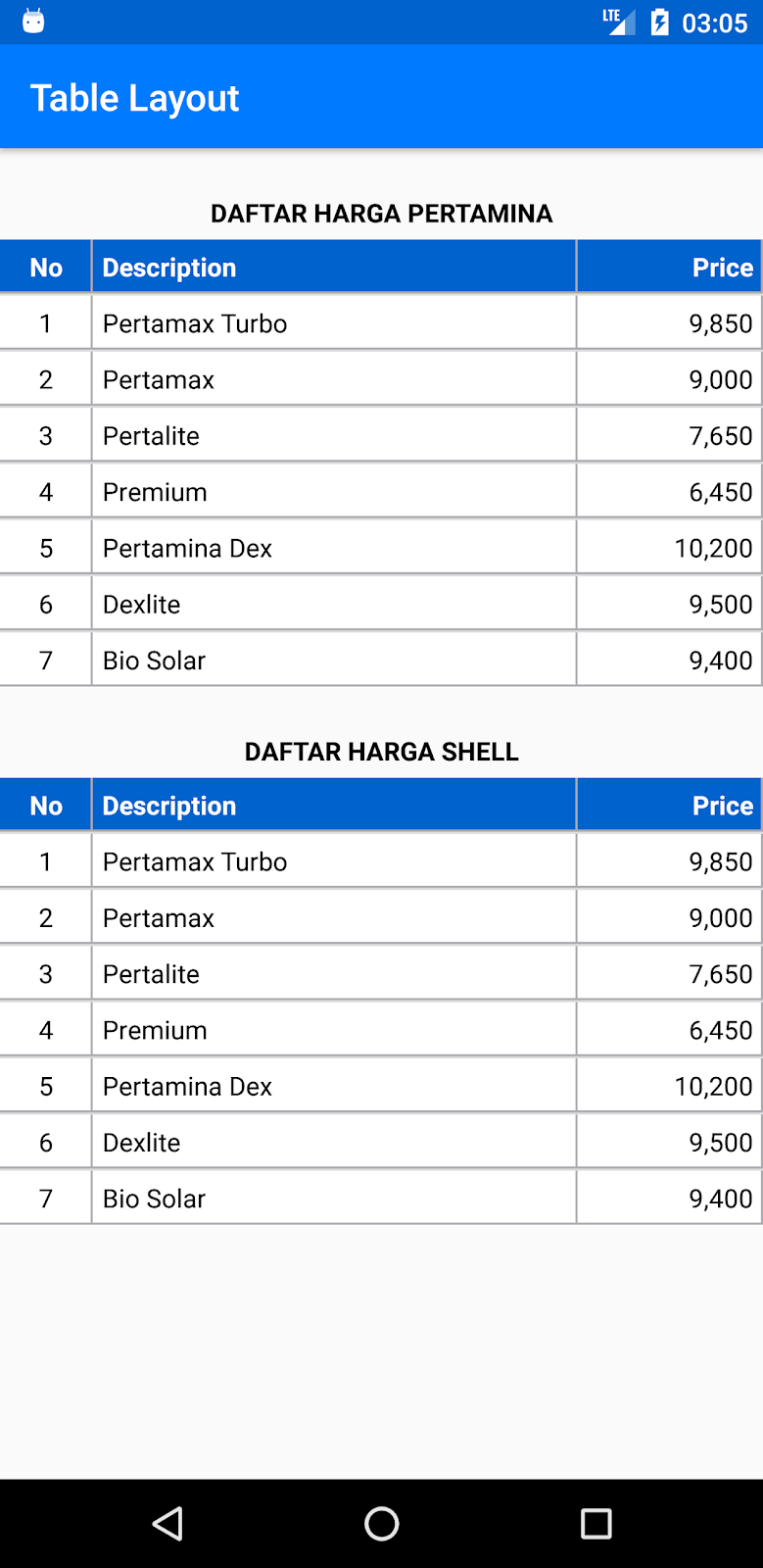The image size is (763, 1568).
Task: Tap the battery charging icon
Action: (658, 20)
